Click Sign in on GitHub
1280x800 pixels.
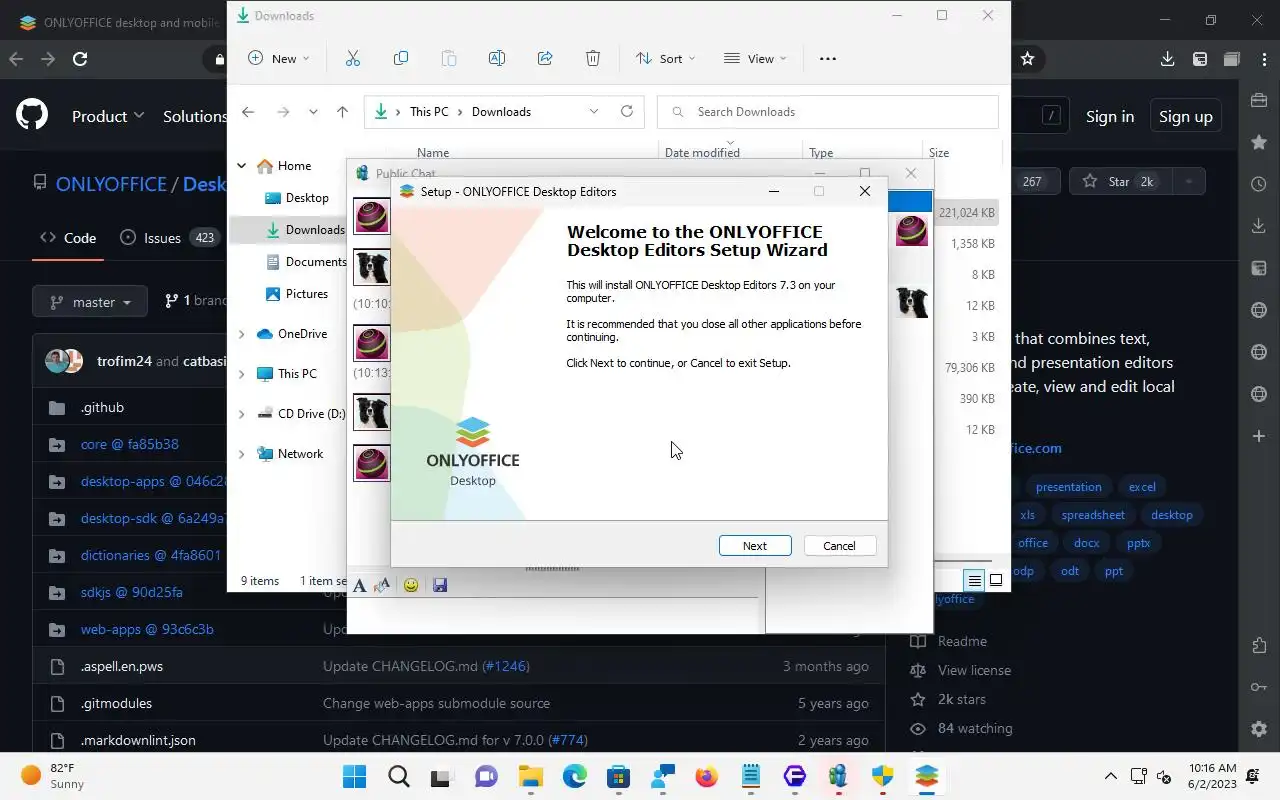click(x=1110, y=116)
